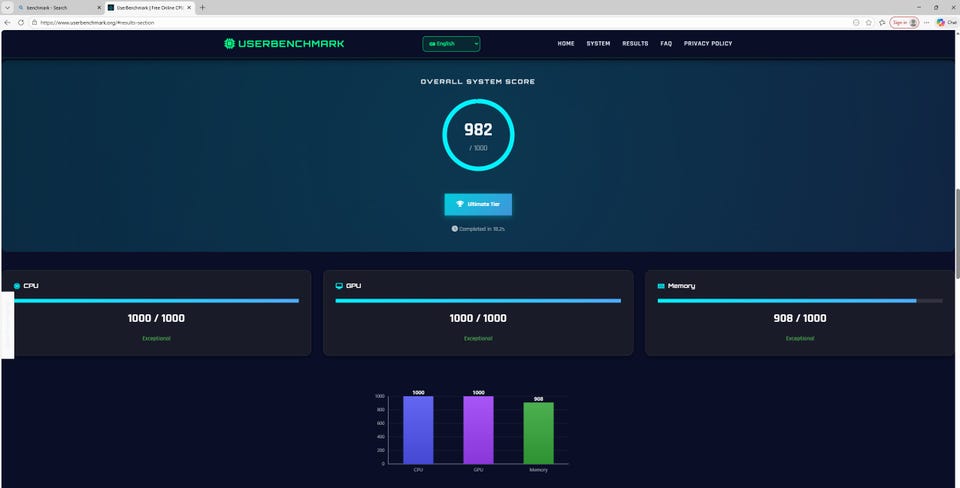Open the RESULTS nav item
Screen dimensions: 960x488
[635, 43]
